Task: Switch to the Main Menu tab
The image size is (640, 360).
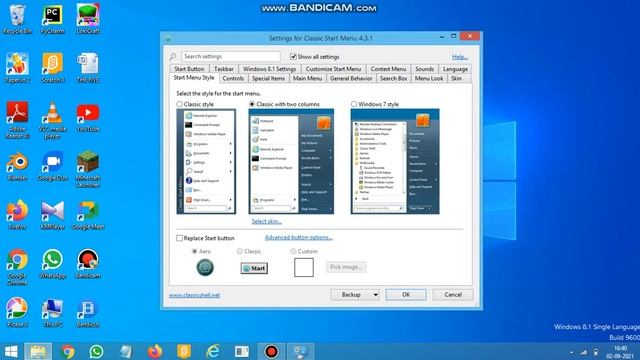Action: (x=307, y=78)
